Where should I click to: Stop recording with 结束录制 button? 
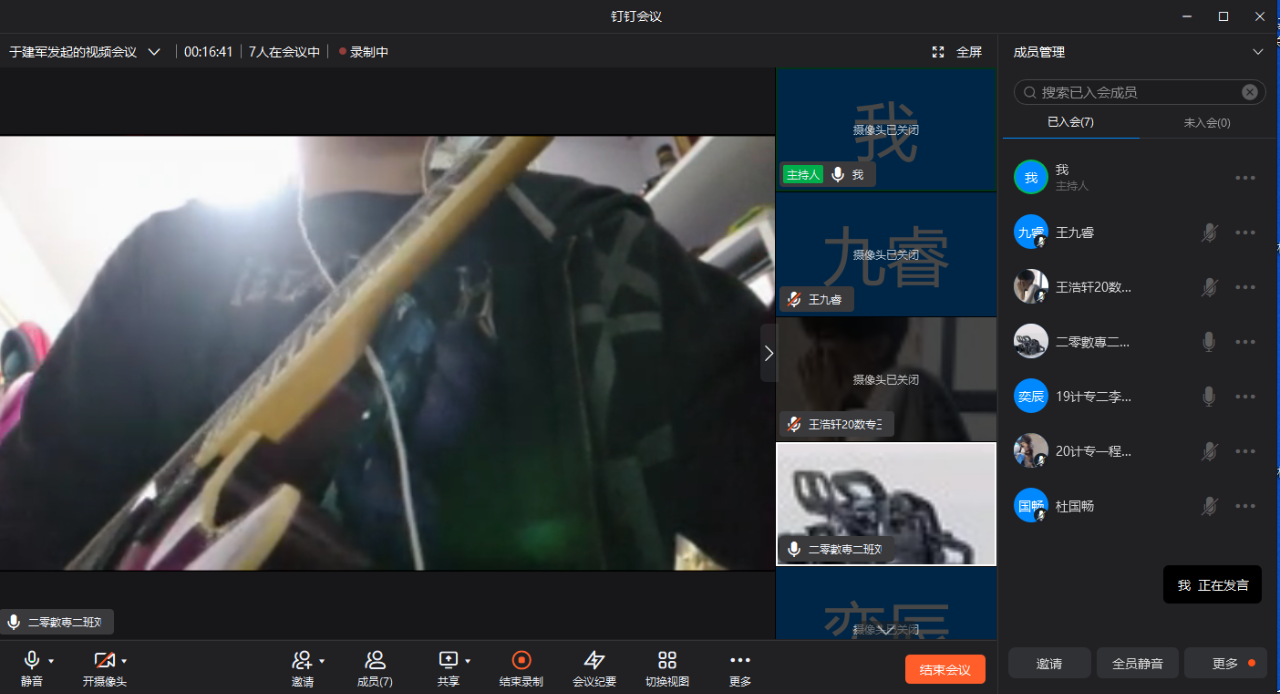pyautogui.click(x=521, y=668)
